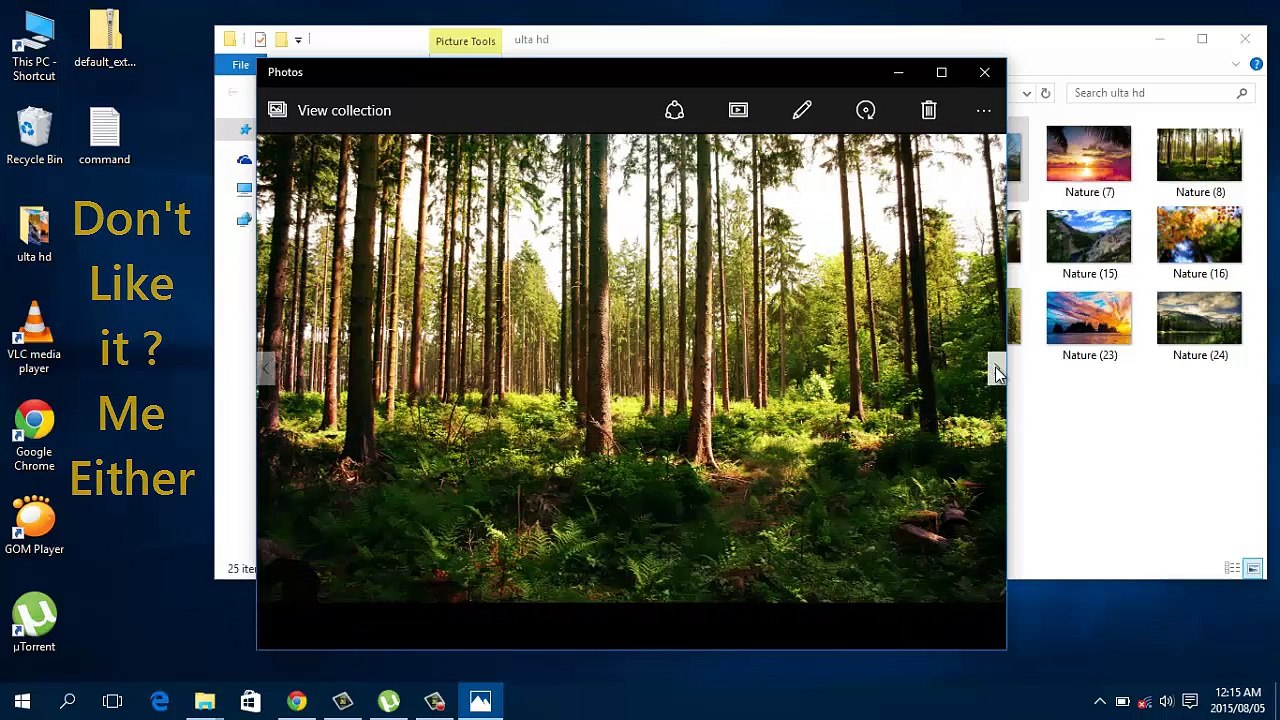This screenshot has width=1280, height=720.
Task: Click the taskbar search magnifier
Action: [68, 701]
